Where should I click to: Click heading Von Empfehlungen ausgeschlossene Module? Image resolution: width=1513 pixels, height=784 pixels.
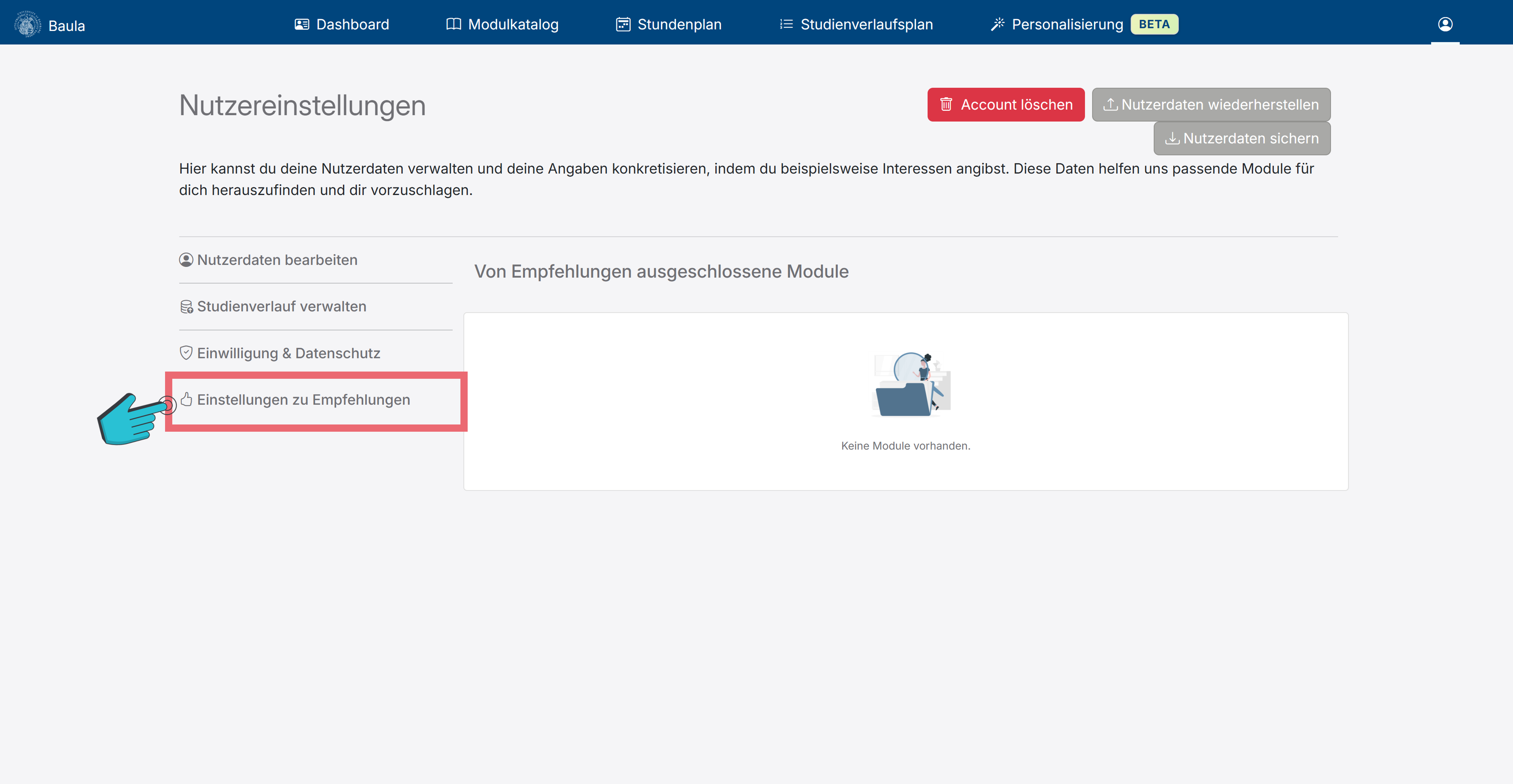coord(661,271)
